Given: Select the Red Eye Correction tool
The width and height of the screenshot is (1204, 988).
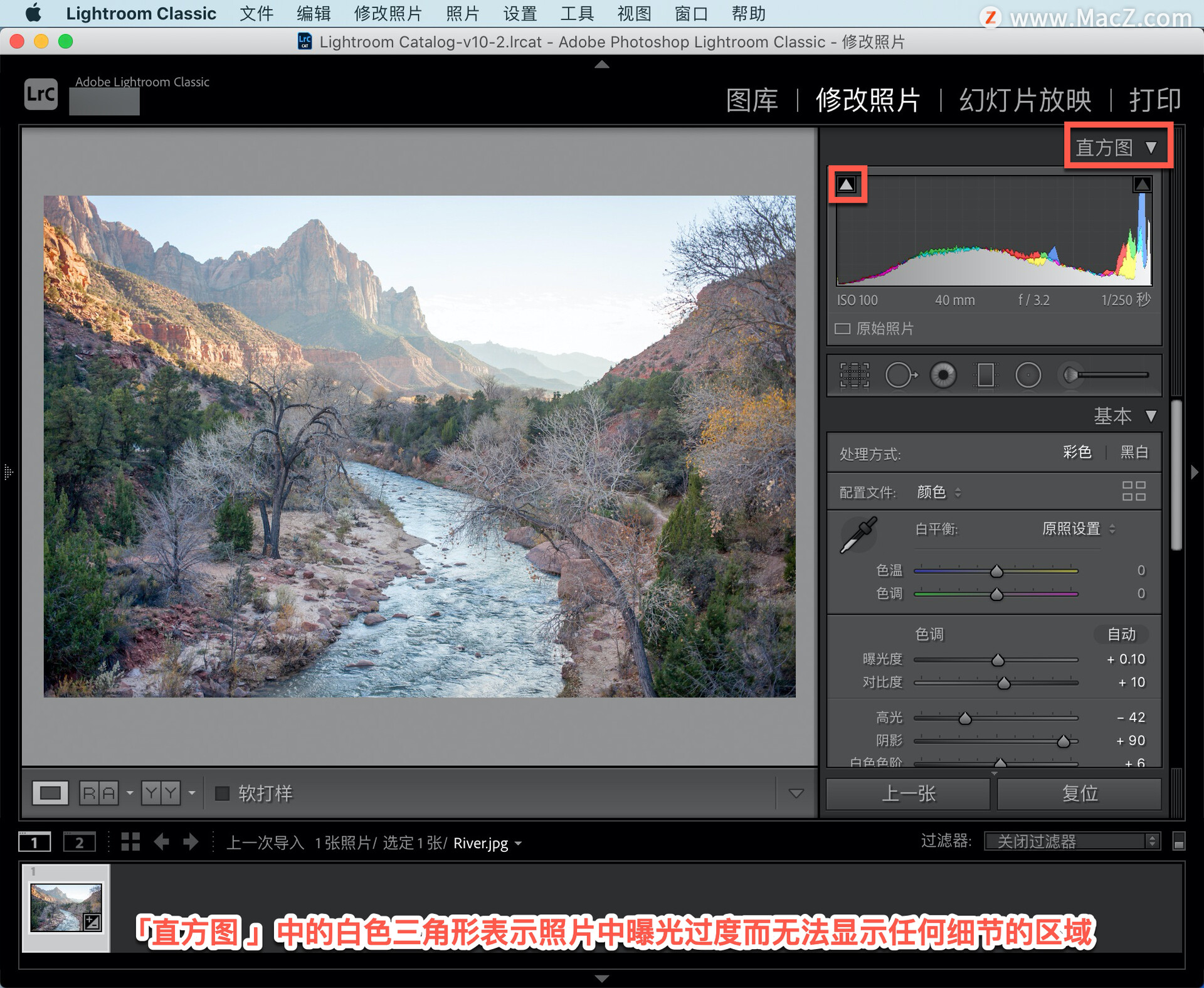Looking at the screenshot, I should click(943, 375).
